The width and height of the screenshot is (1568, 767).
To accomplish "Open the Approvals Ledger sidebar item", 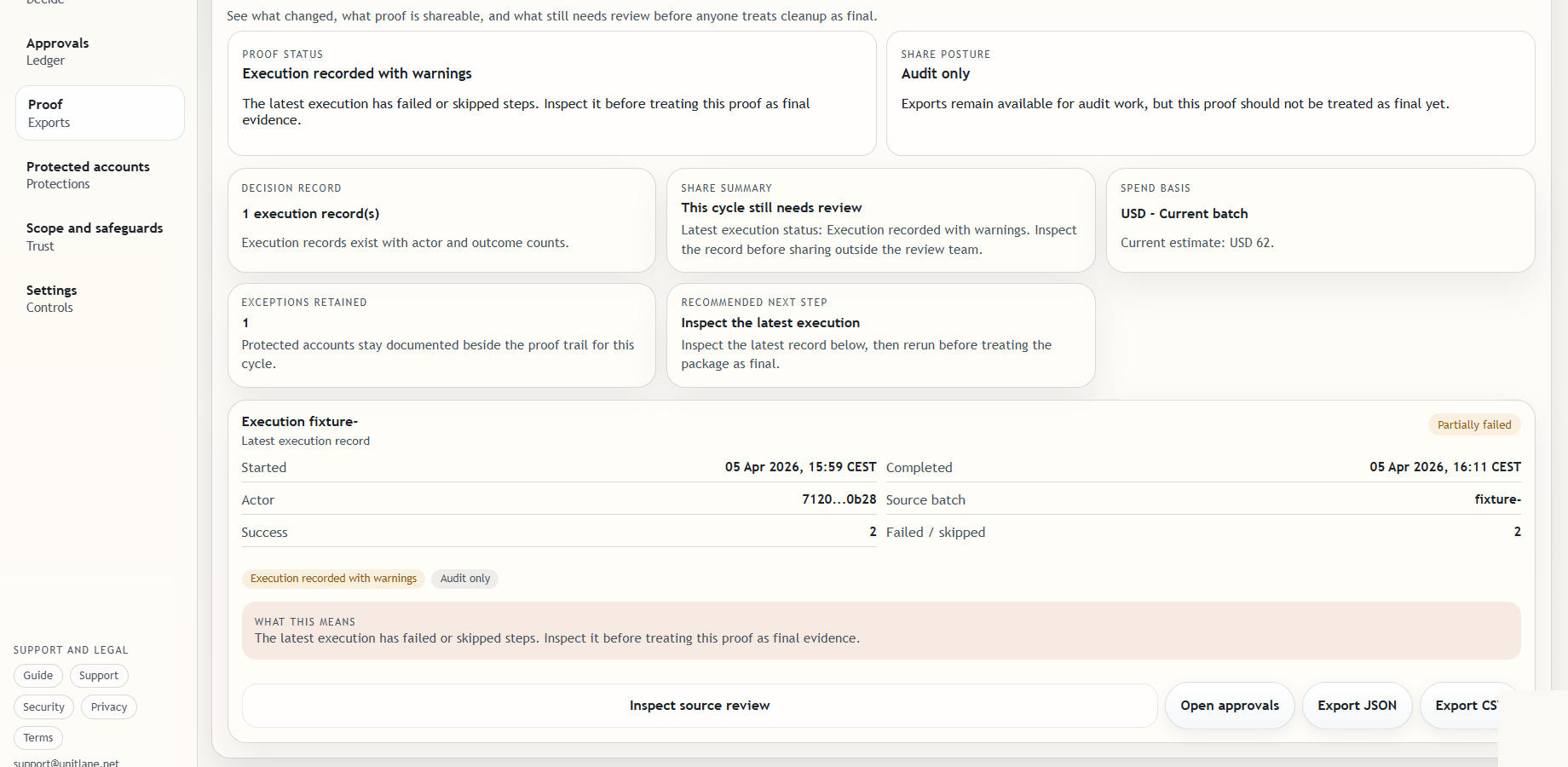I will [x=58, y=51].
